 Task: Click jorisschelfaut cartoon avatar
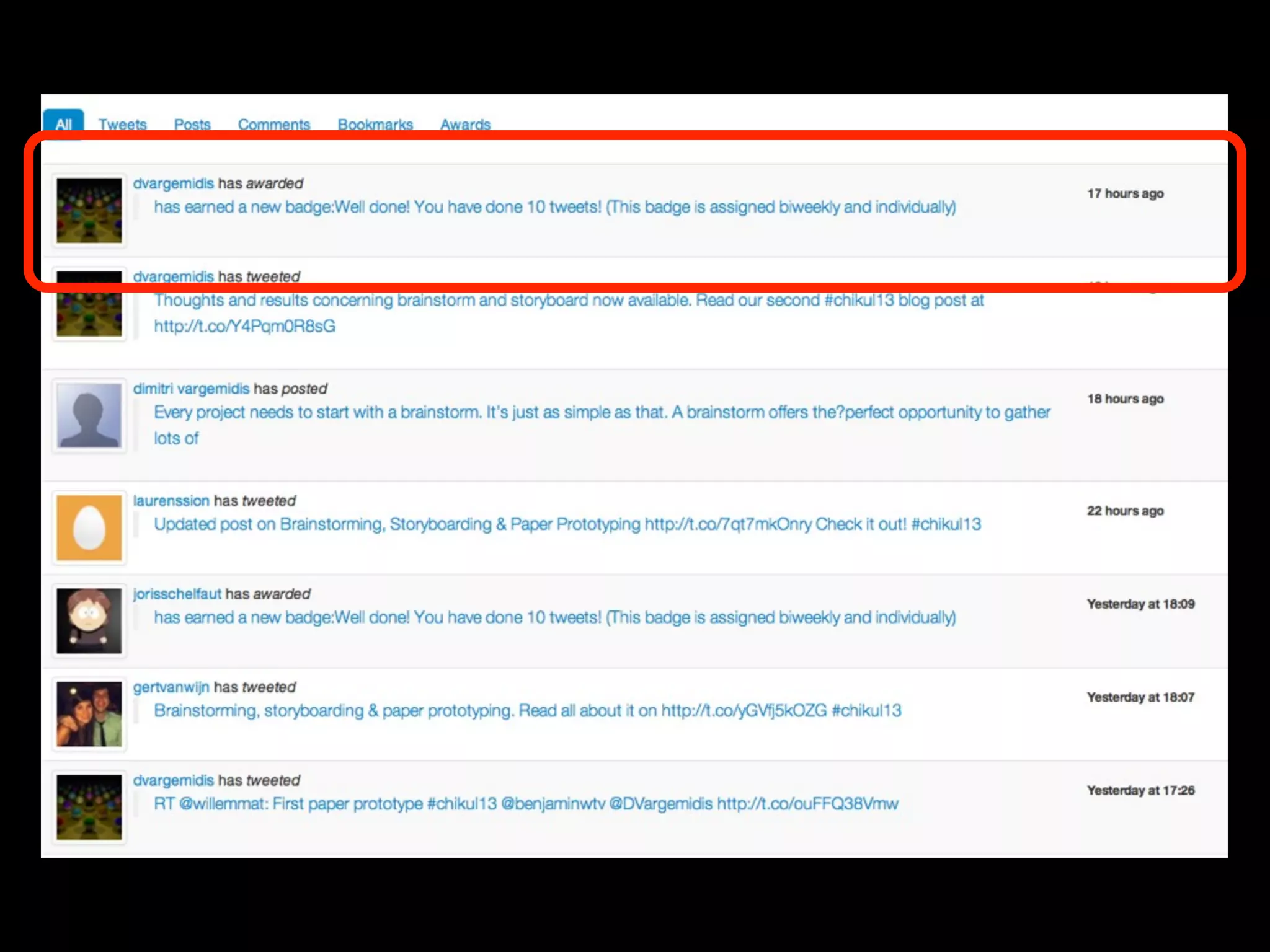[89, 620]
